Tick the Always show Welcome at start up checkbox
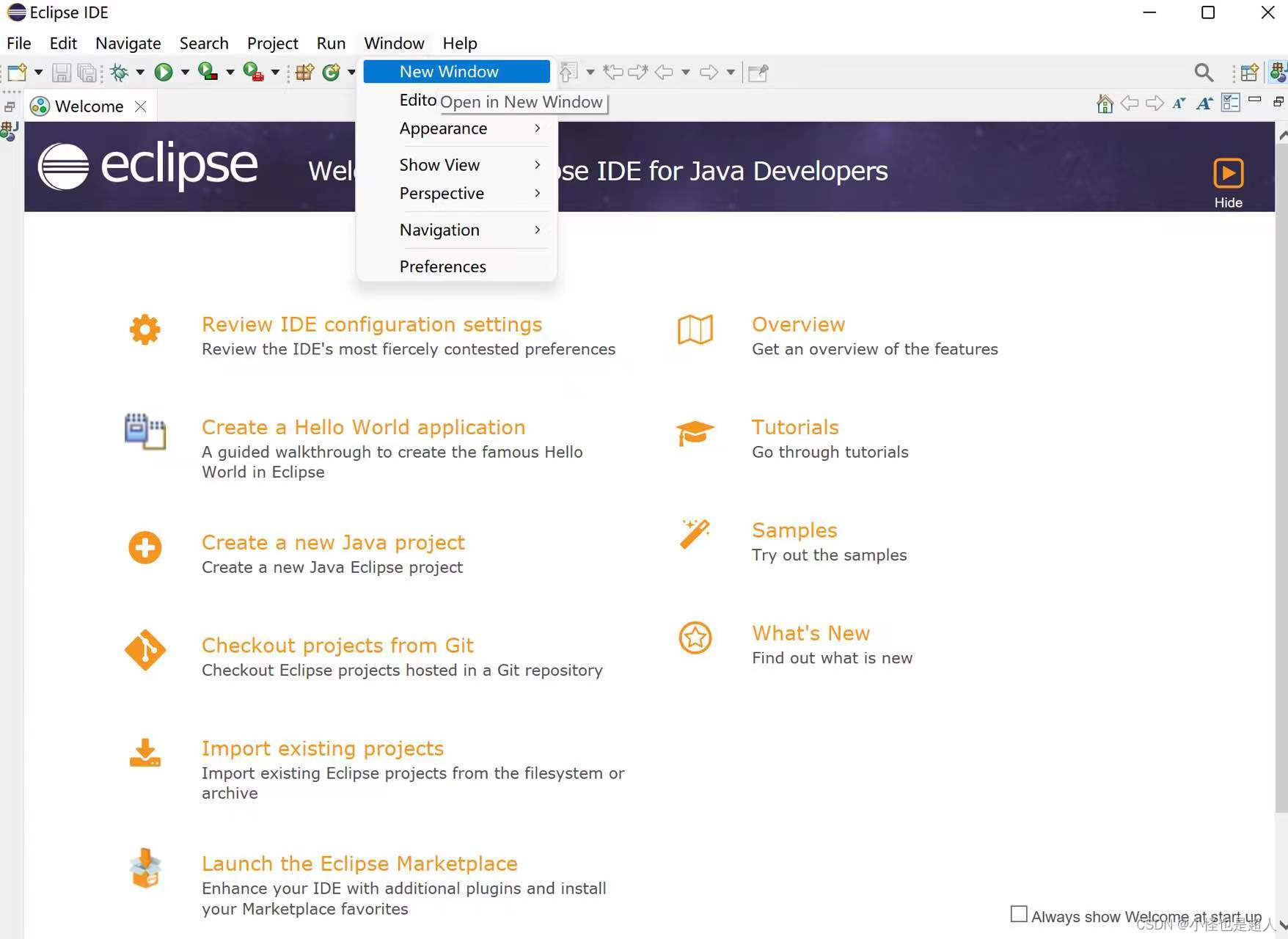Image resolution: width=1288 pixels, height=939 pixels. tap(1019, 914)
